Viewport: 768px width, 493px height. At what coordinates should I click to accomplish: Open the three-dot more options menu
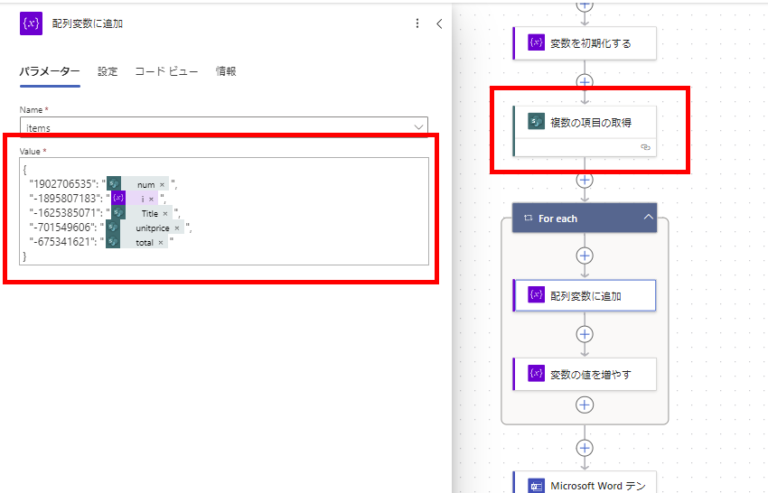point(417,23)
